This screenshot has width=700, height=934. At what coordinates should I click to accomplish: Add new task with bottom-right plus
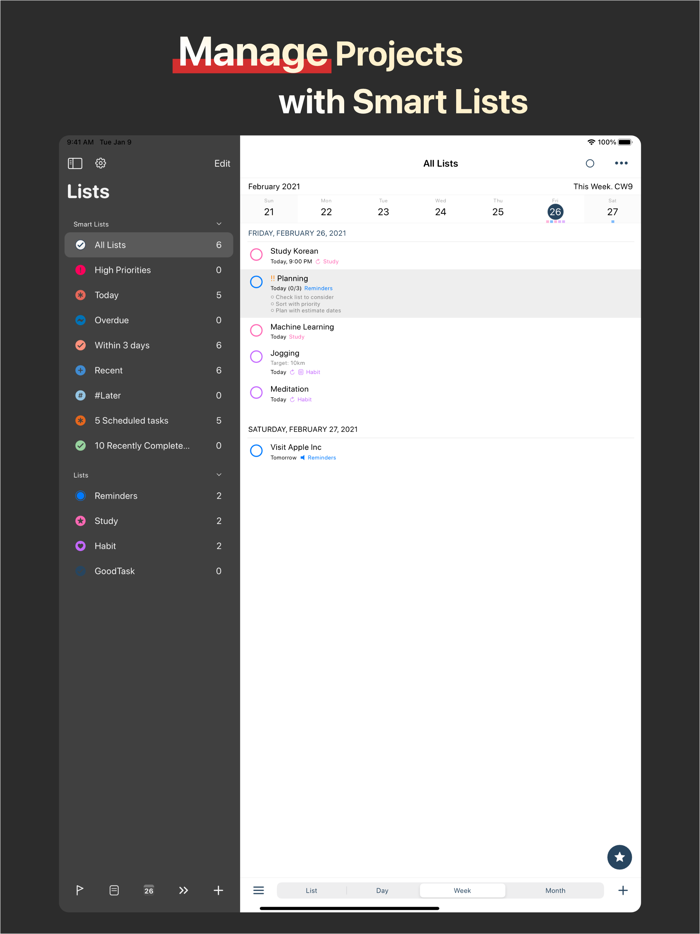623,890
